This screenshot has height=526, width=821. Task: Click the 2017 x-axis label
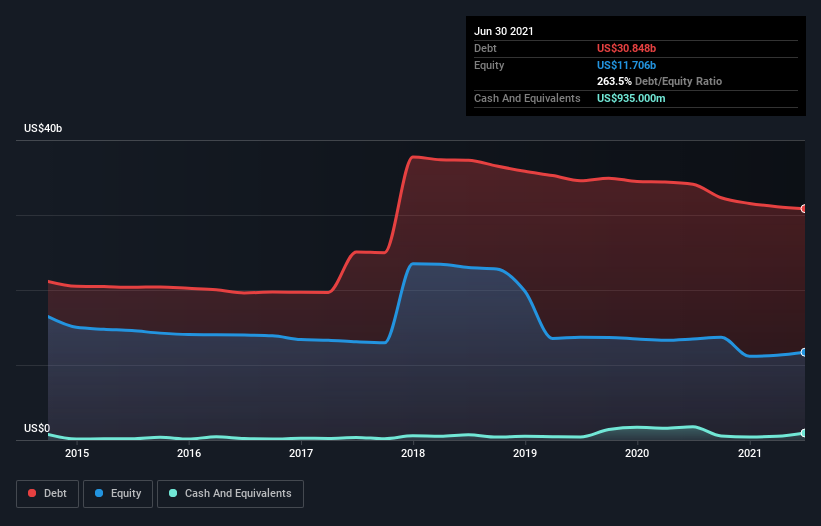point(301,453)
